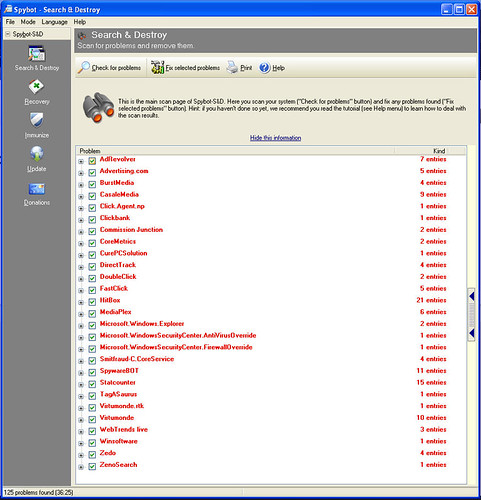The height and width of the screenshot is (500, 481).
Task: Expand the Statcounter entries node
Action: [81, 385]
